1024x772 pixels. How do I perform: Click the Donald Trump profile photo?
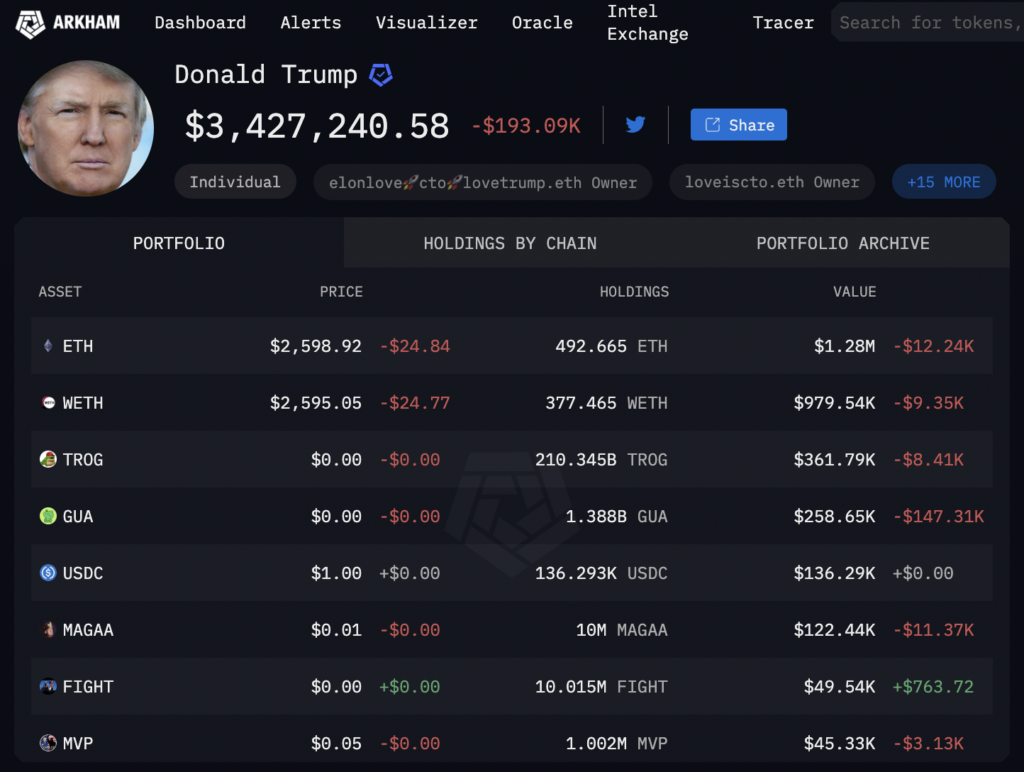[x=86, y=128]
